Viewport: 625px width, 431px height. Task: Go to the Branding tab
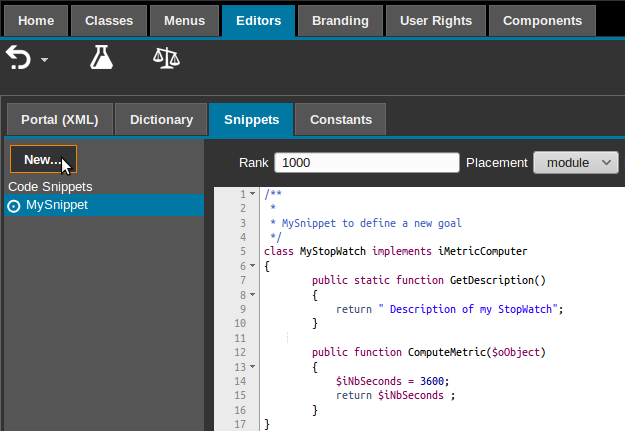click(340, 20)
